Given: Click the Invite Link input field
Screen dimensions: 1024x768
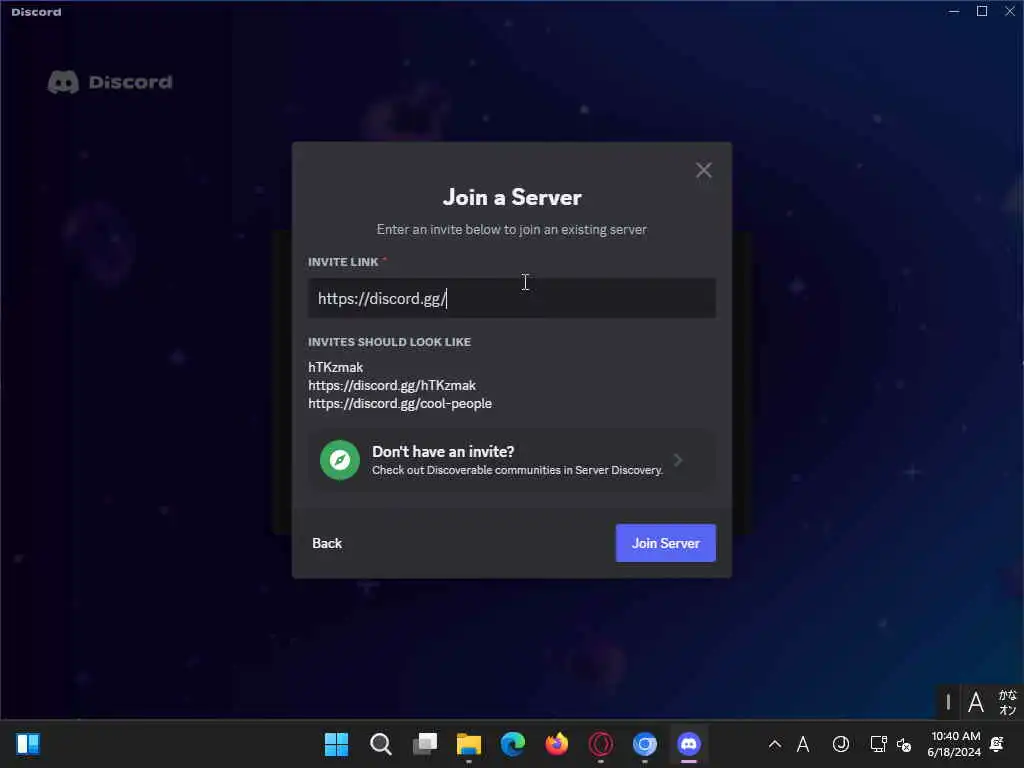Looking at the screenshot, I should (x=511, y=298).
